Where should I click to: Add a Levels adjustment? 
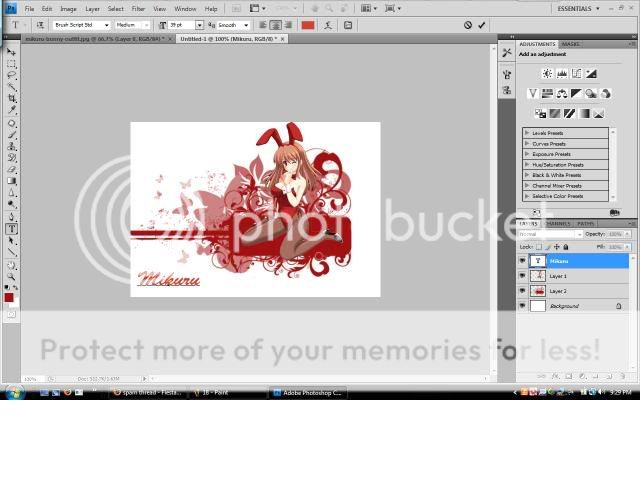point(562,73)
